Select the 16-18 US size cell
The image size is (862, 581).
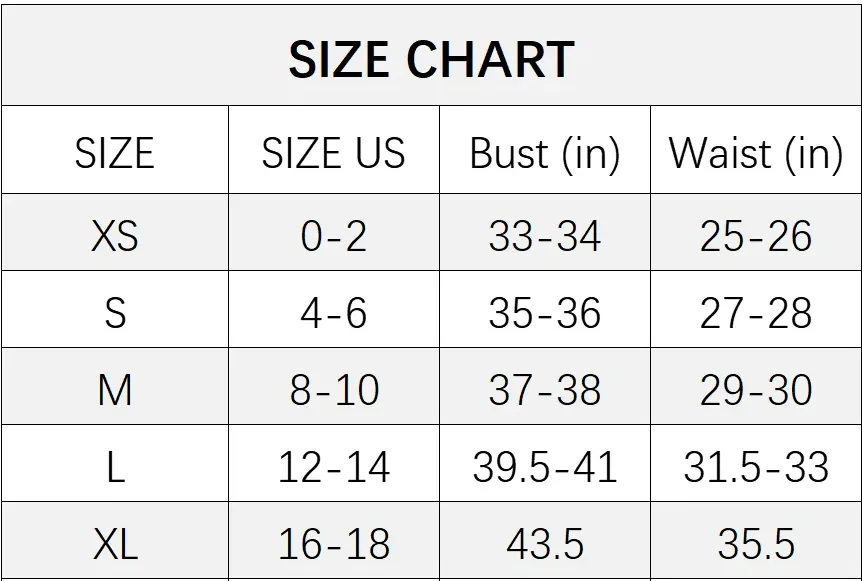[334, 540]
